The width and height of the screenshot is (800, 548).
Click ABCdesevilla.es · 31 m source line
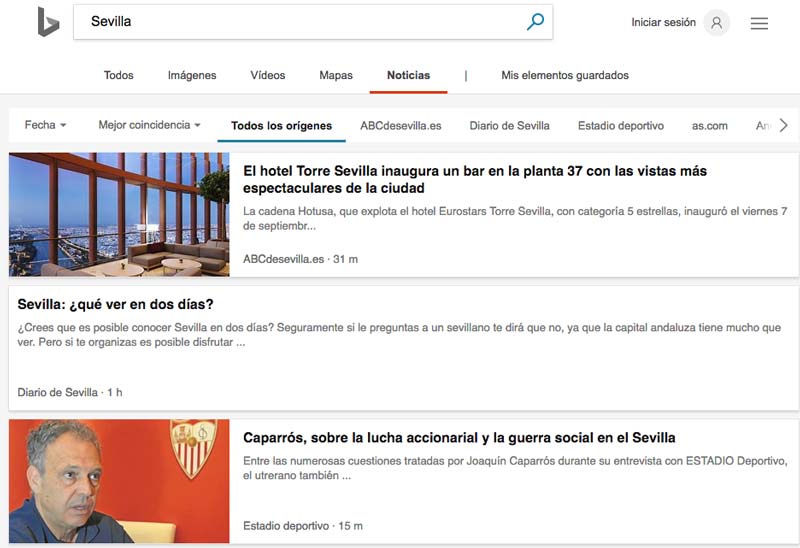coord(300,259)
